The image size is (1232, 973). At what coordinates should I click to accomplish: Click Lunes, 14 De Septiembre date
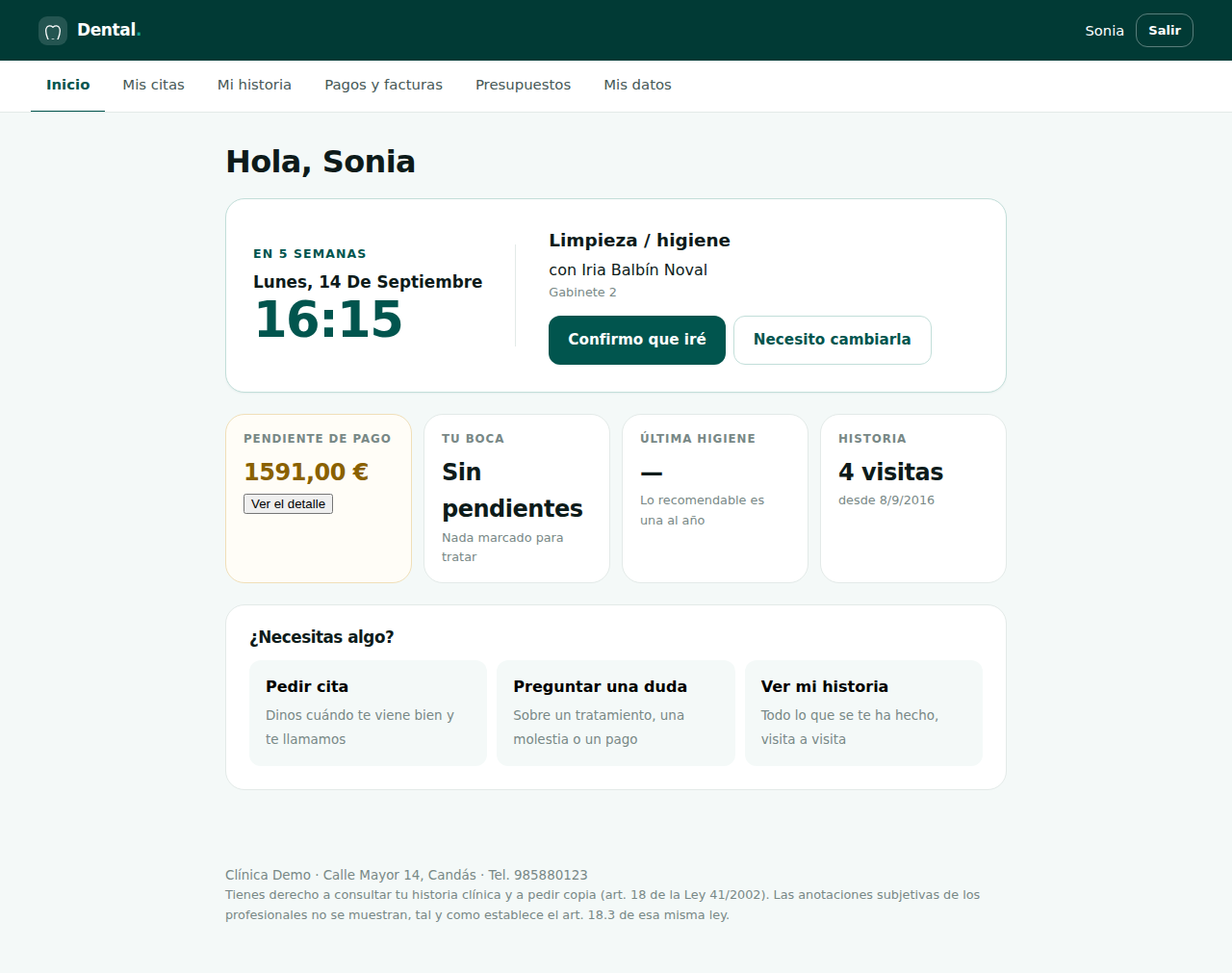(x=368, y=282)
